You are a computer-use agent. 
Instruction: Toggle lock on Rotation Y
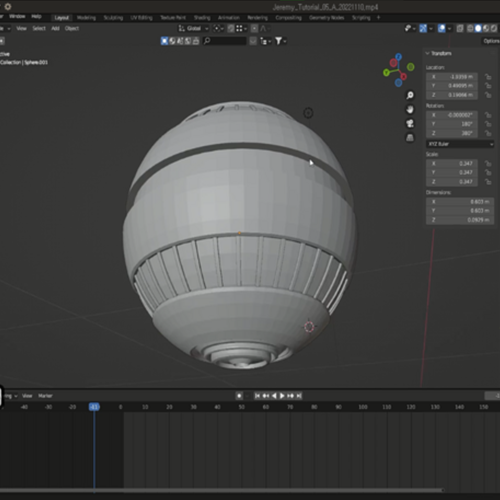488,124
